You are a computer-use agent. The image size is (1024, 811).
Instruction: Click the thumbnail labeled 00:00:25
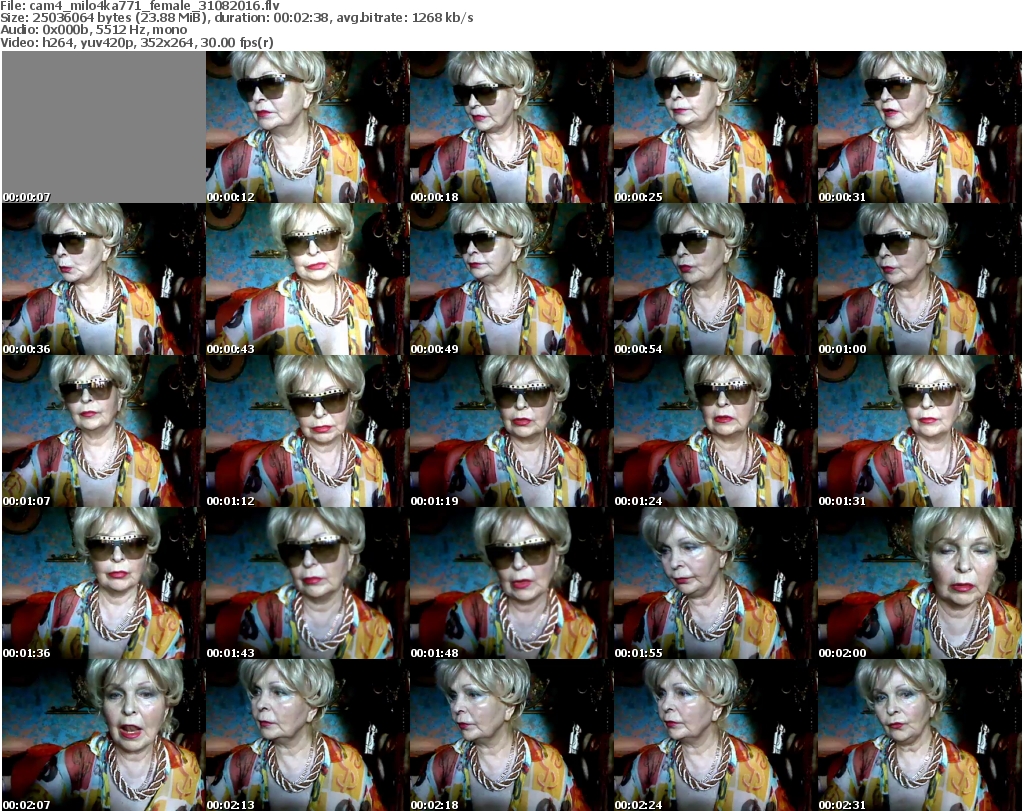click(715, 127)
